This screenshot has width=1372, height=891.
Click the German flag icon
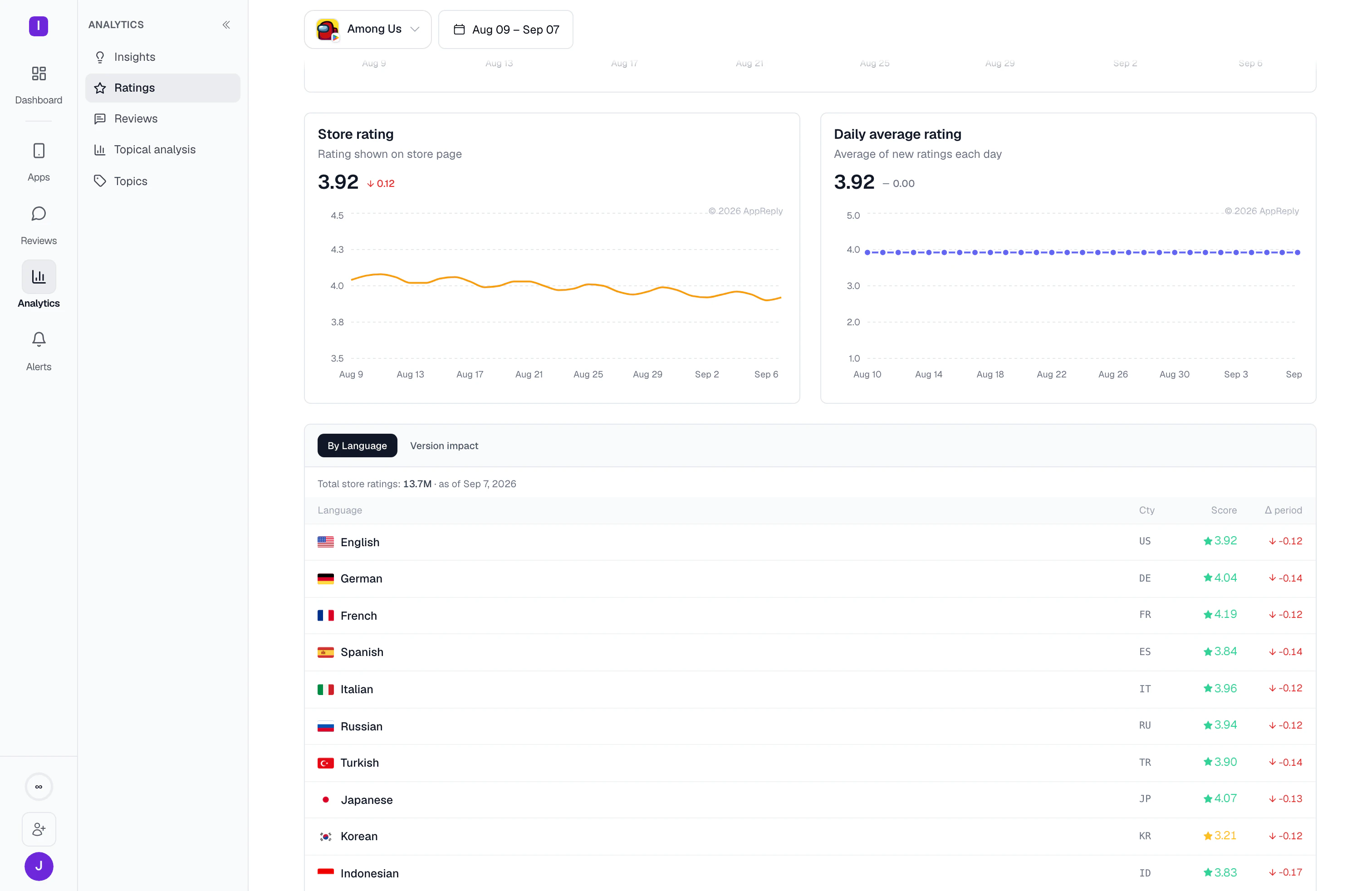[x=326, y=578]
